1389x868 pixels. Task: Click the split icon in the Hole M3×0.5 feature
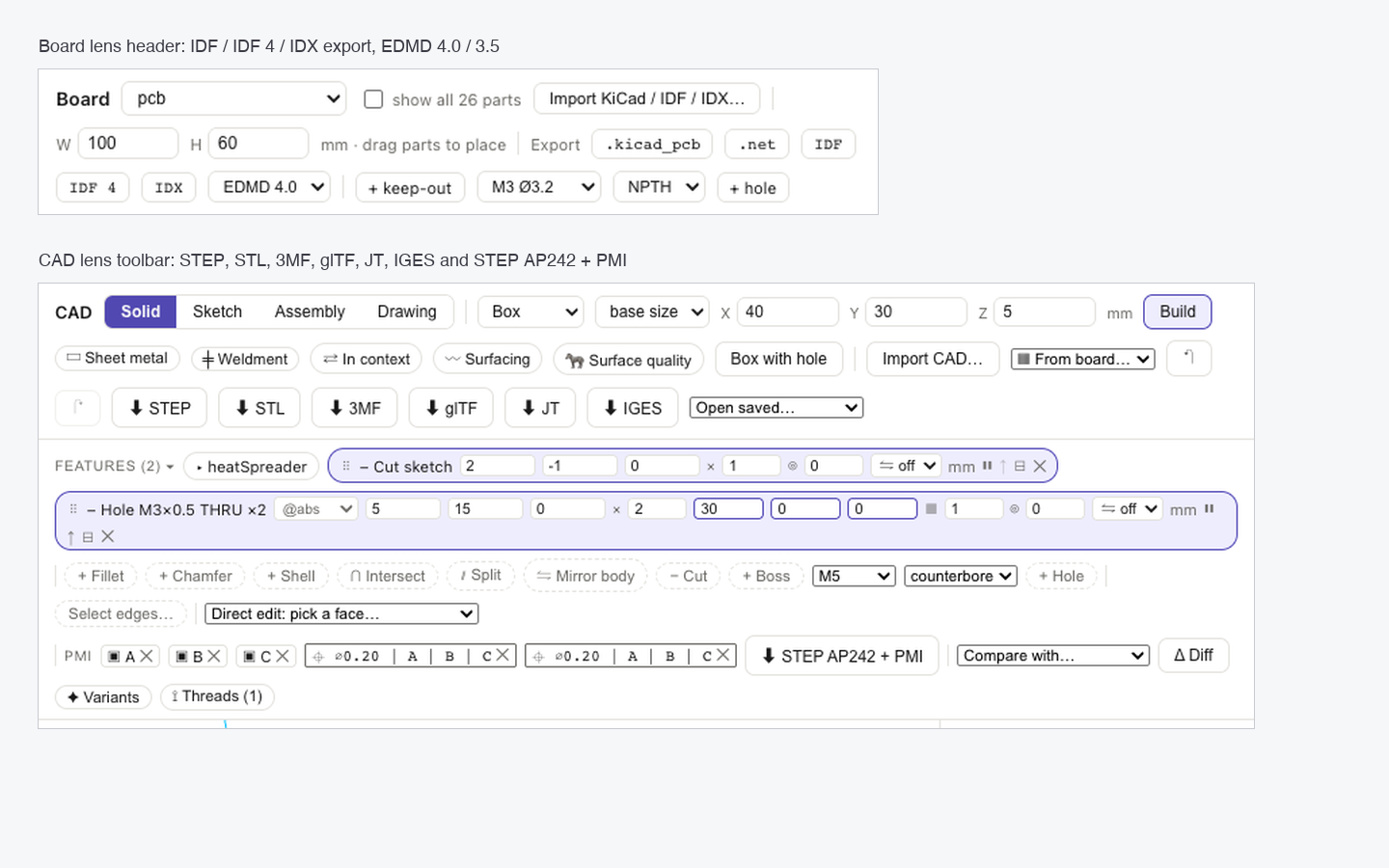88,536
